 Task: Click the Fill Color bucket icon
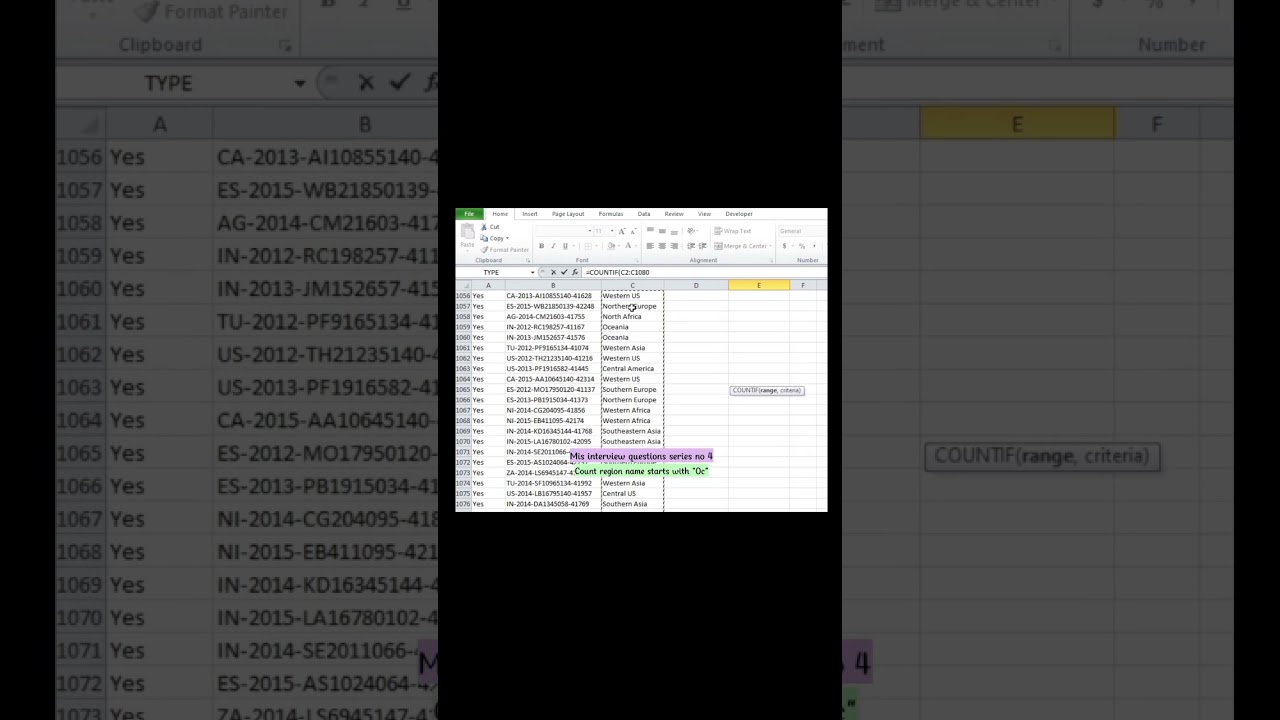click(611, 246)
